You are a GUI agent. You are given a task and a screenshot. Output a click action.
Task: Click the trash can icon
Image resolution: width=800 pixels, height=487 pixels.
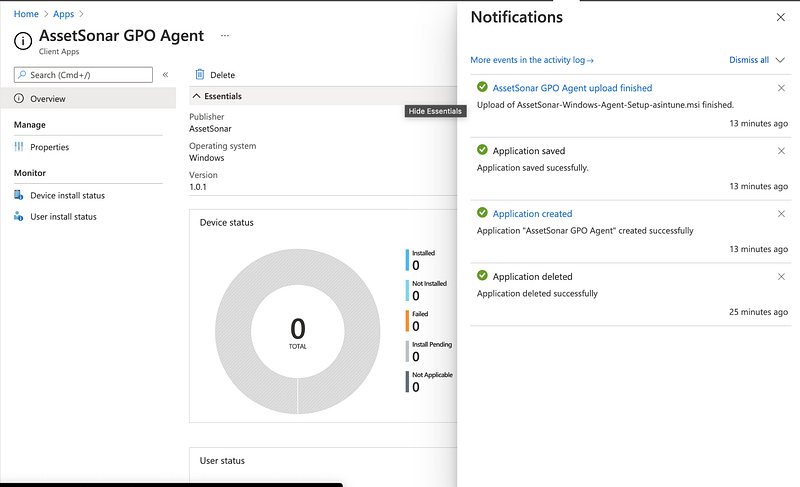199,74
